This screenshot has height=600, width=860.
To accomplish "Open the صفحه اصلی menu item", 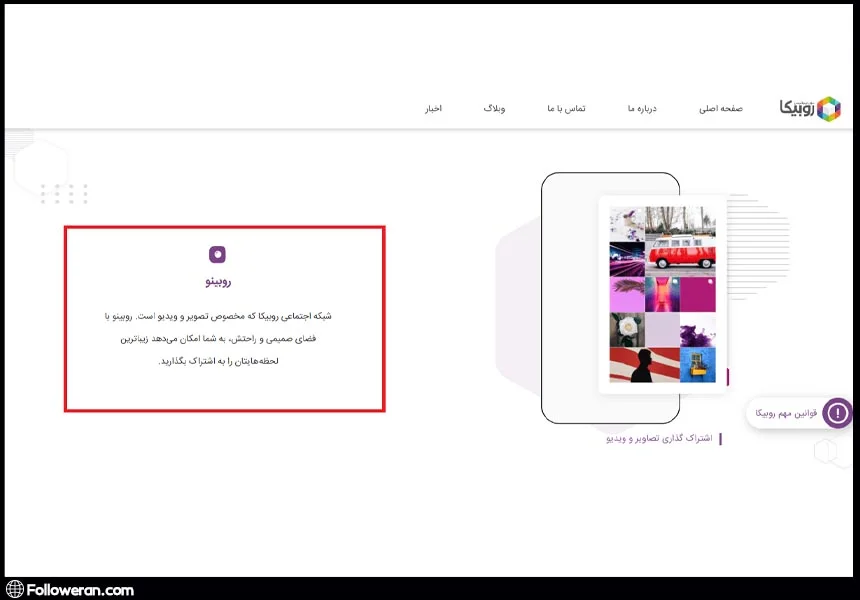I will (720, 108).
